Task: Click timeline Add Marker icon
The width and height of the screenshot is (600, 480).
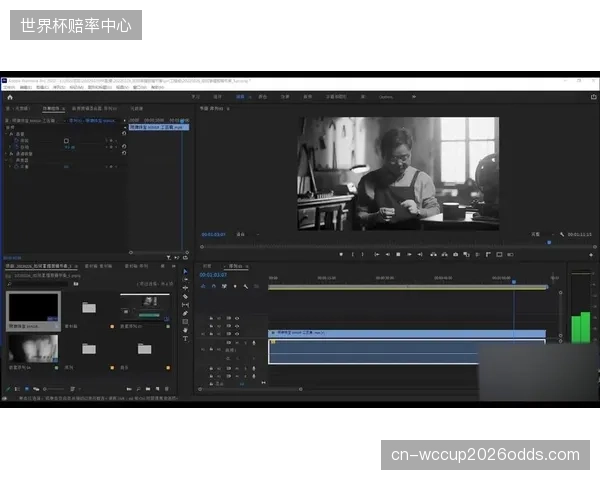Action: point(235,286)
